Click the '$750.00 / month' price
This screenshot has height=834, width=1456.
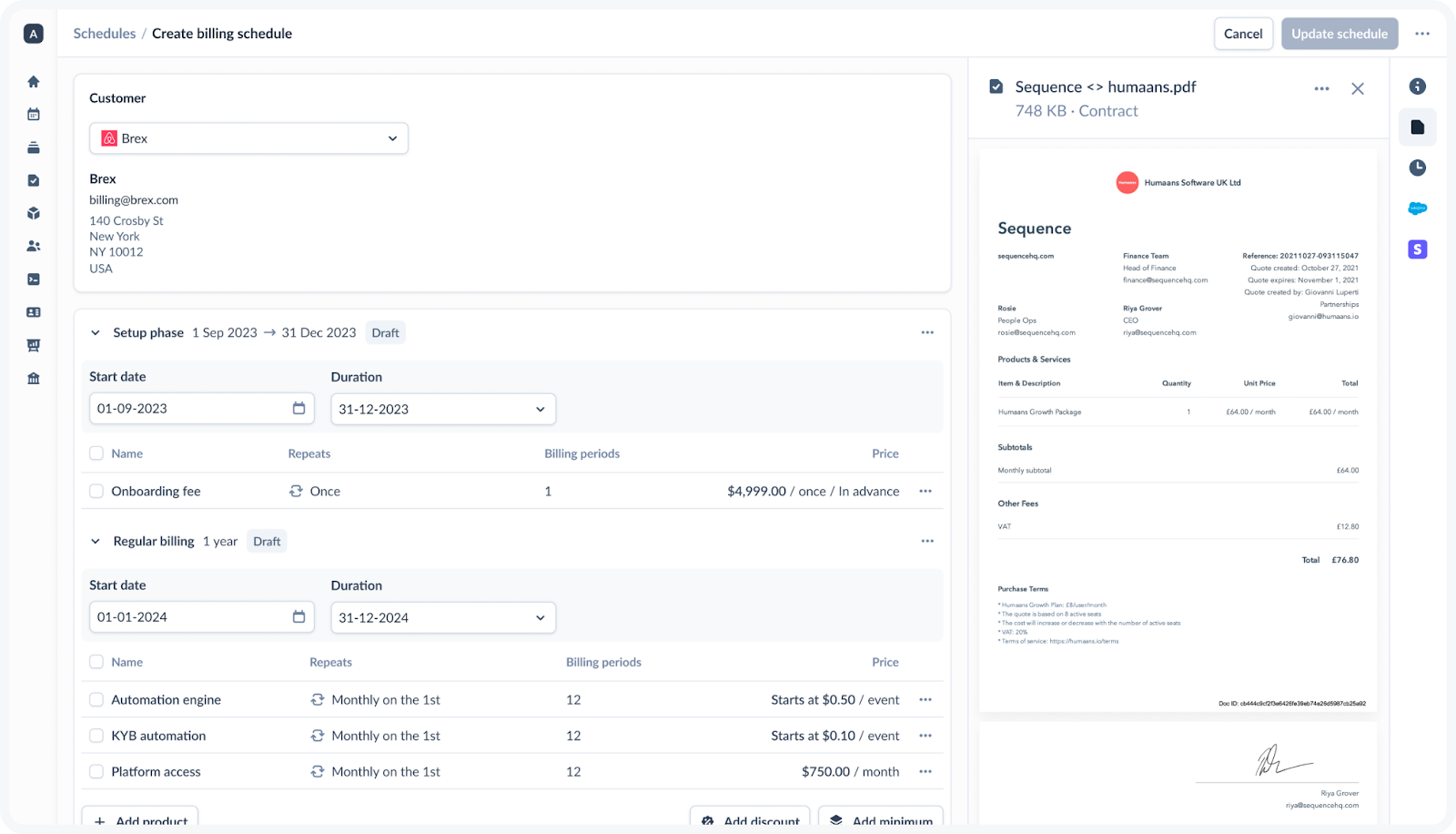[851, 771]
